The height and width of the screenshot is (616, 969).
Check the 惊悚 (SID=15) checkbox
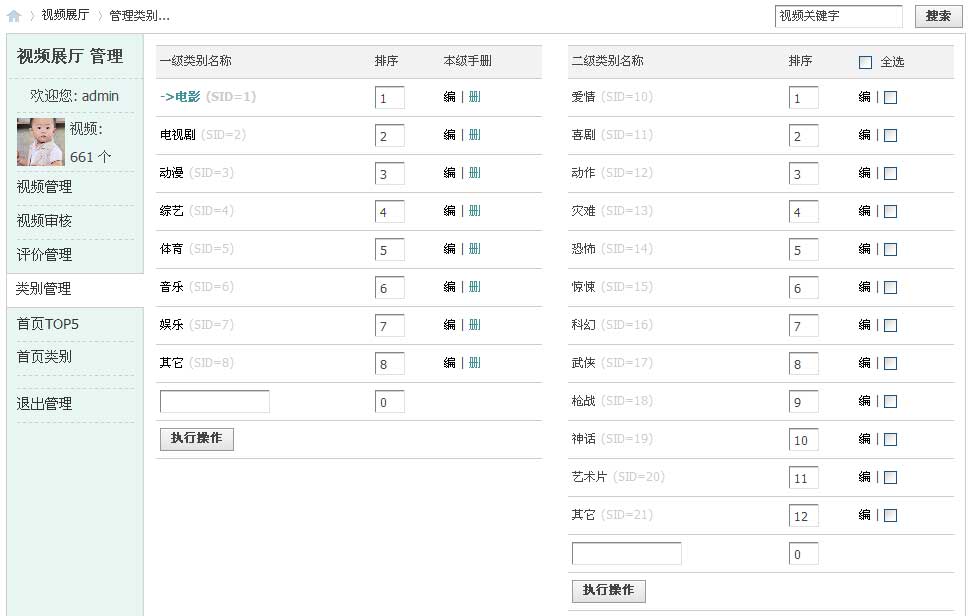tap(891, 287)
